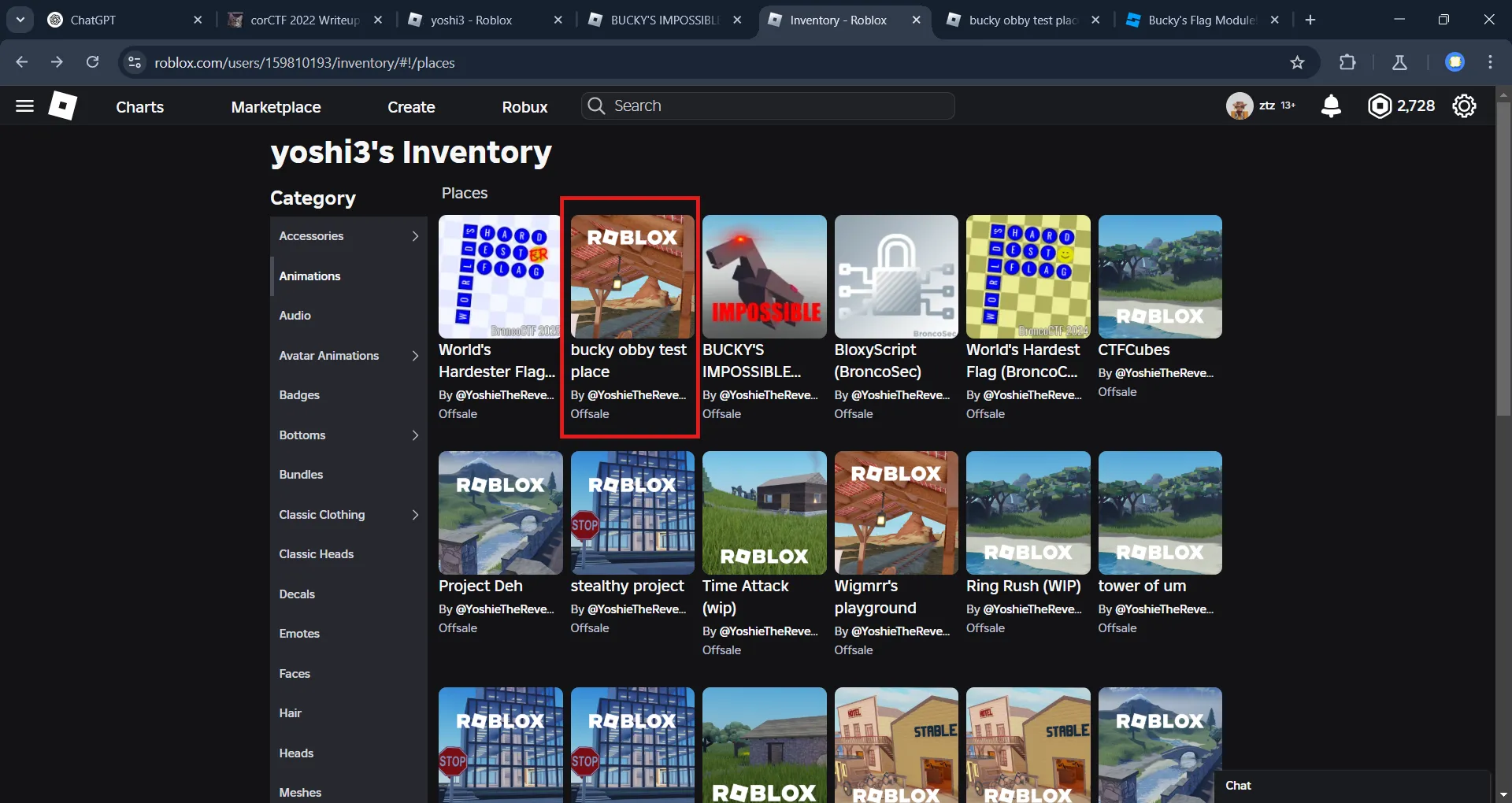The height and width of the screenshot is (803, 1512).
Task: Open the Project Deh title link
Action: click(480, 587)
